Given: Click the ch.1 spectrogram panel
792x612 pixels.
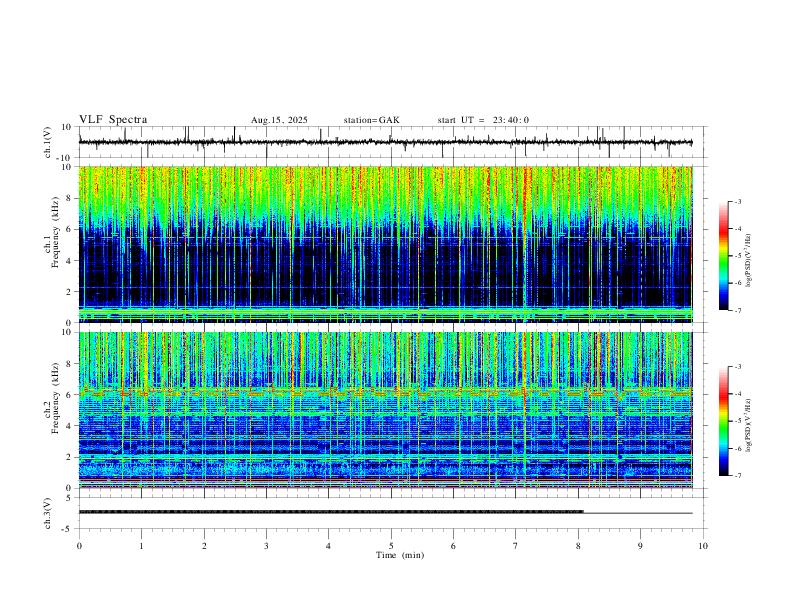Looking at the screenshot, I should 385,244.
